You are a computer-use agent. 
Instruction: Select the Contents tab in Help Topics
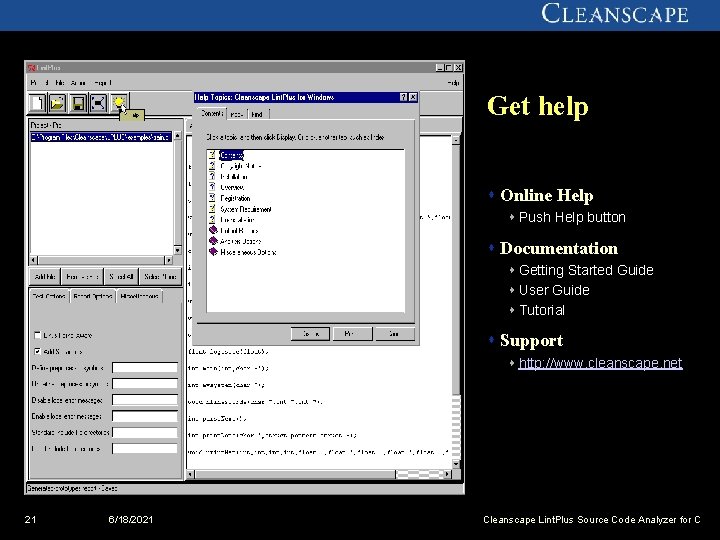[212, 113]
